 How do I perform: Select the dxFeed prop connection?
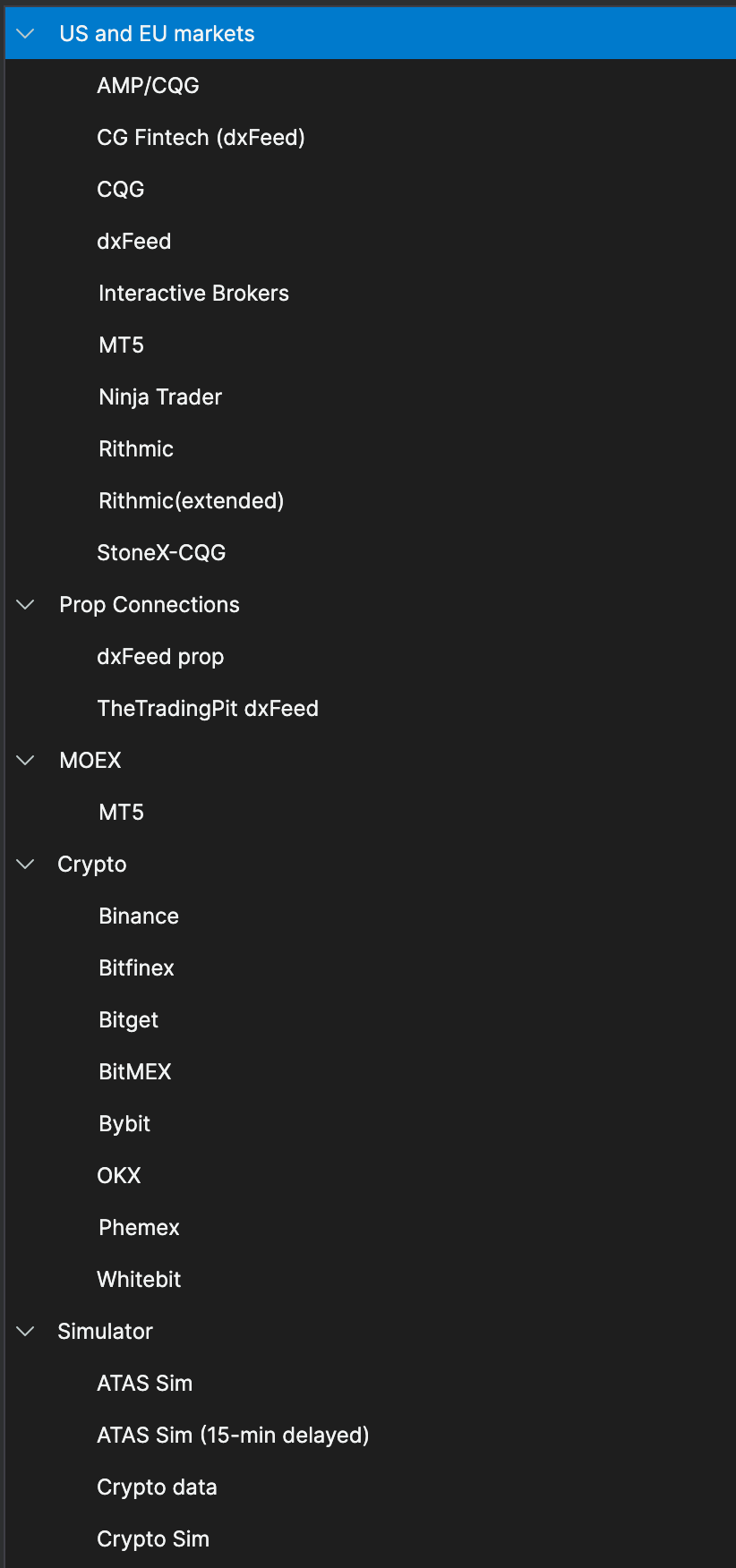[160, 656]
